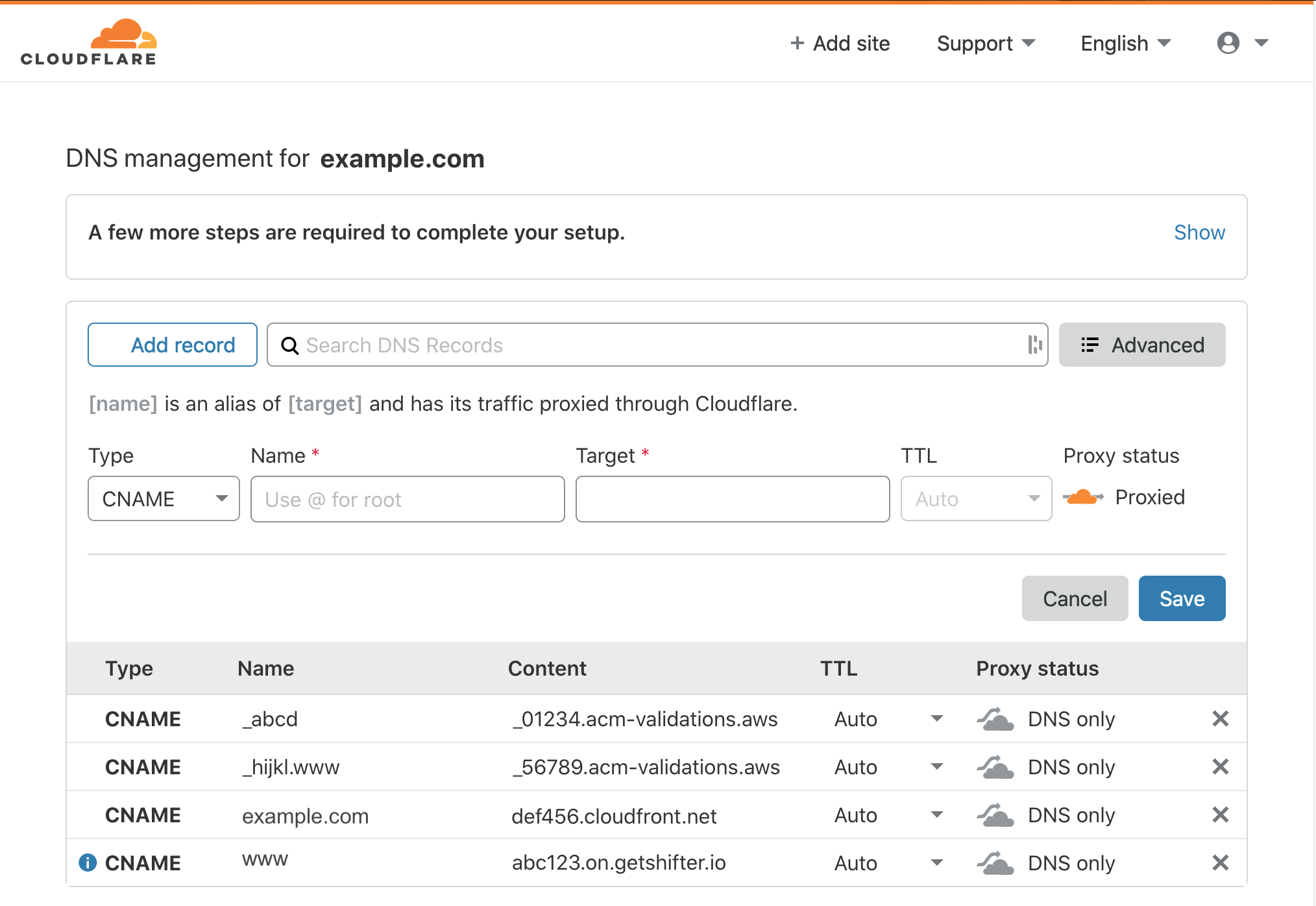Open the Advanced options button

(1142, 345)
